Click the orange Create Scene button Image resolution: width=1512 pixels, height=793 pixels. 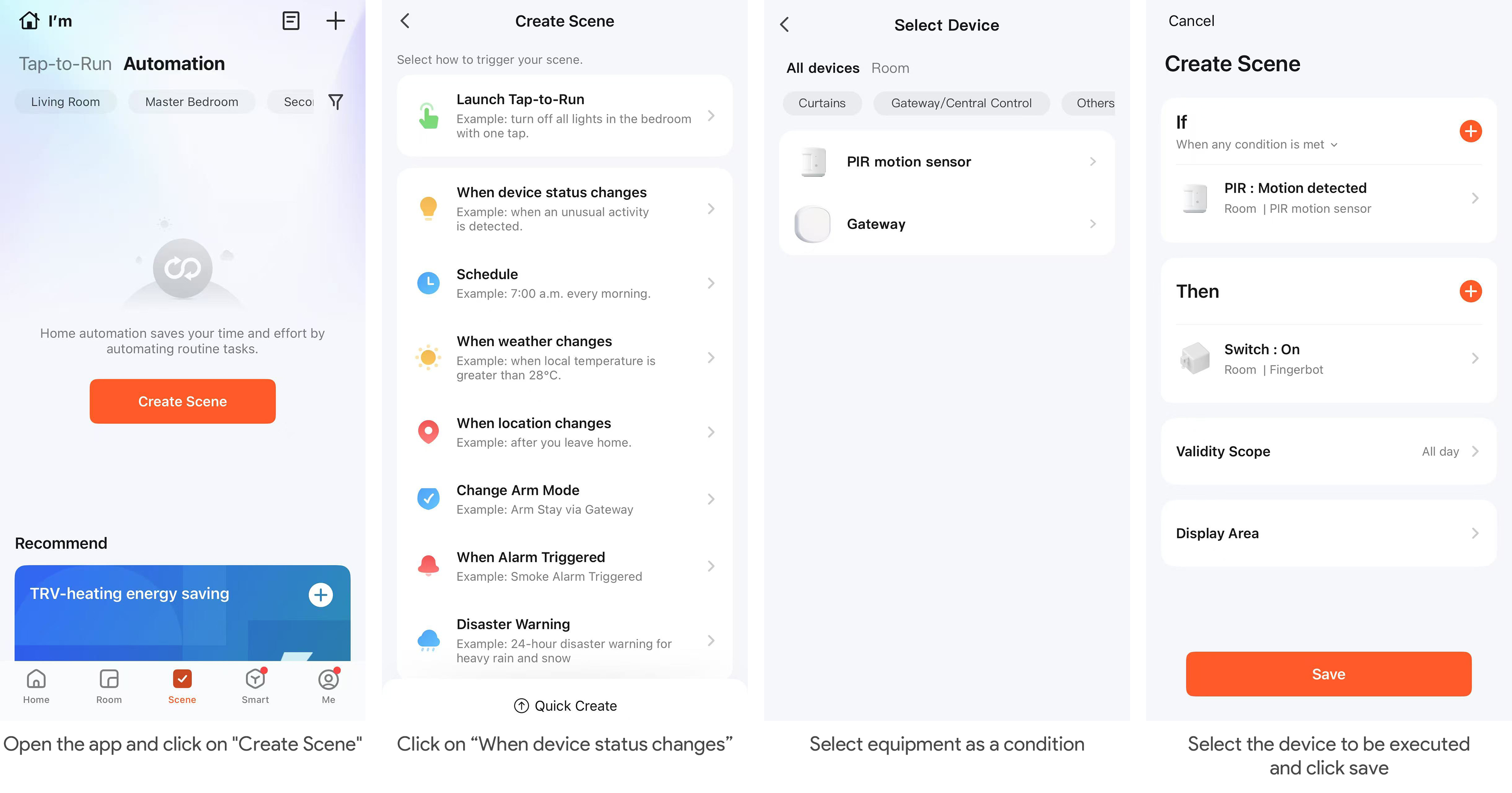[x=182, y=402]
